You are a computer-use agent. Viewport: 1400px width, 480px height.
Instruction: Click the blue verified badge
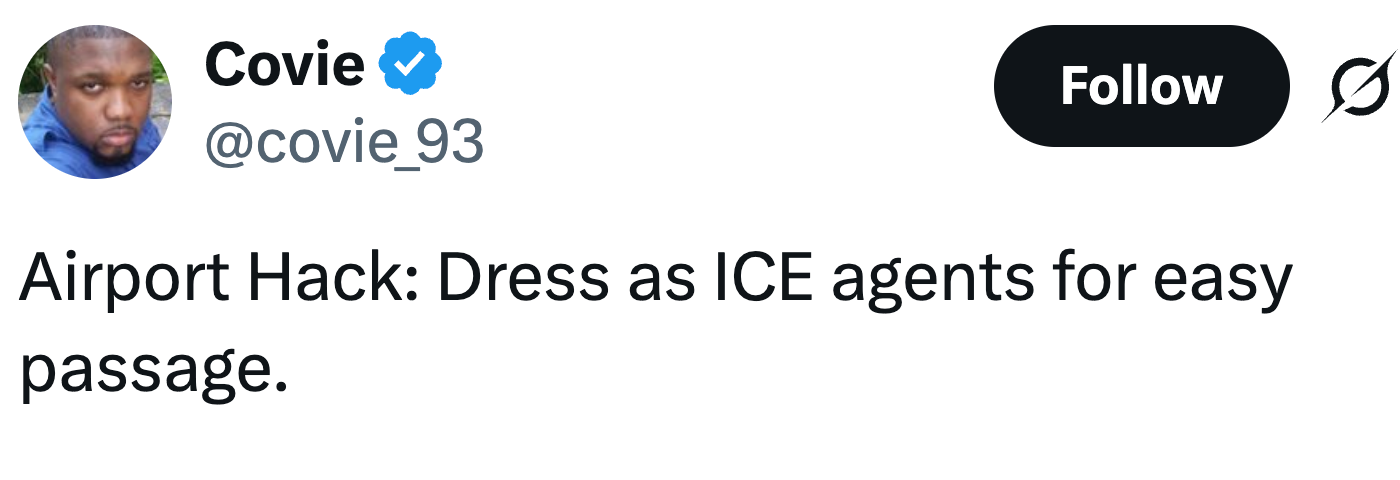click(410, 65)
